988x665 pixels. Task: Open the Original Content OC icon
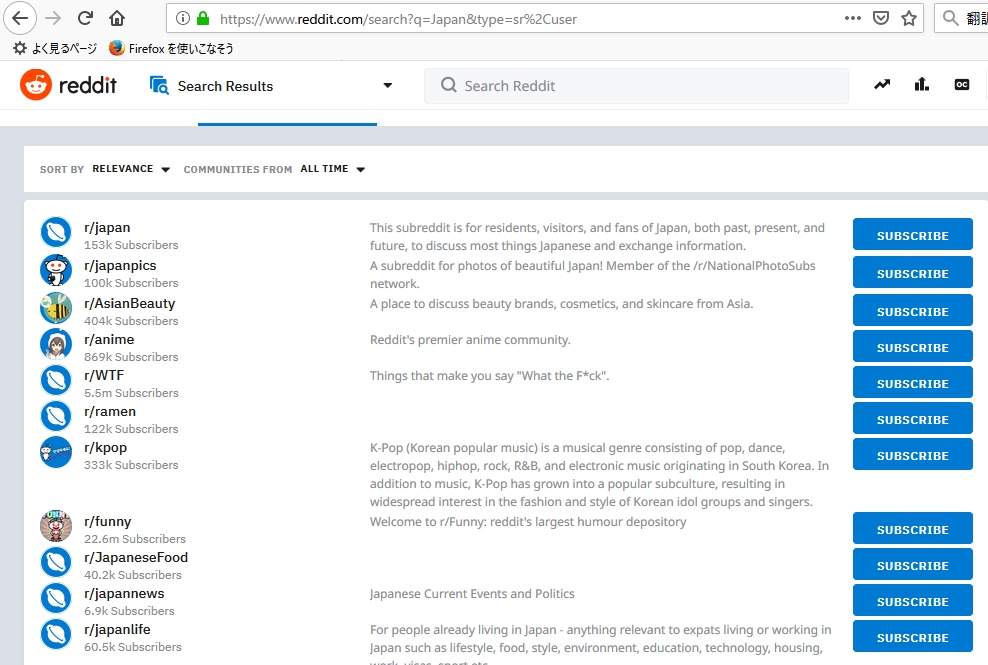tap(962, 84)
